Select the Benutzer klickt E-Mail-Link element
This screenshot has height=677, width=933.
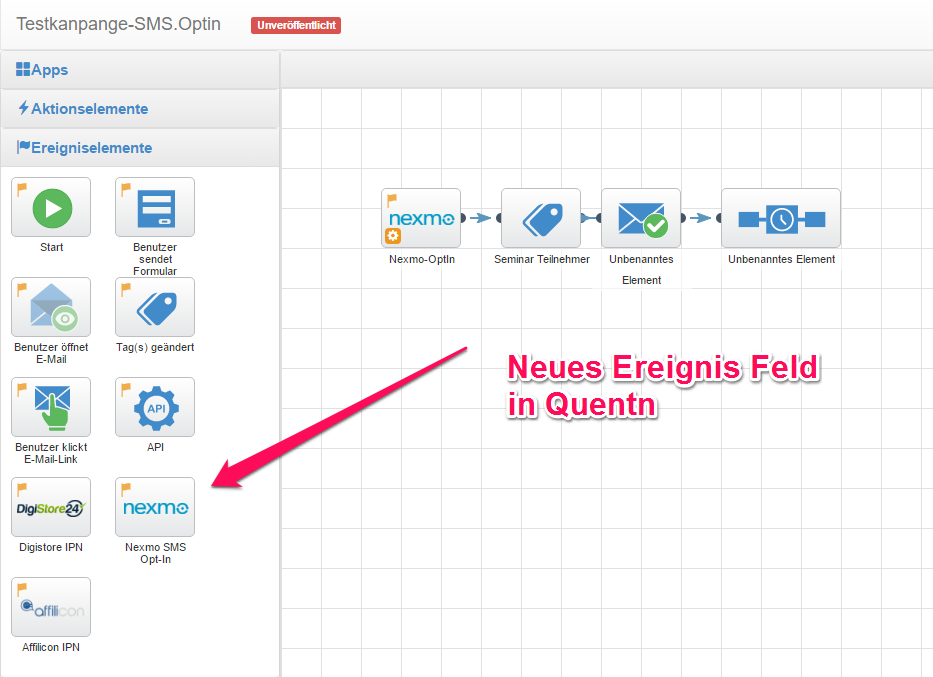51,407
